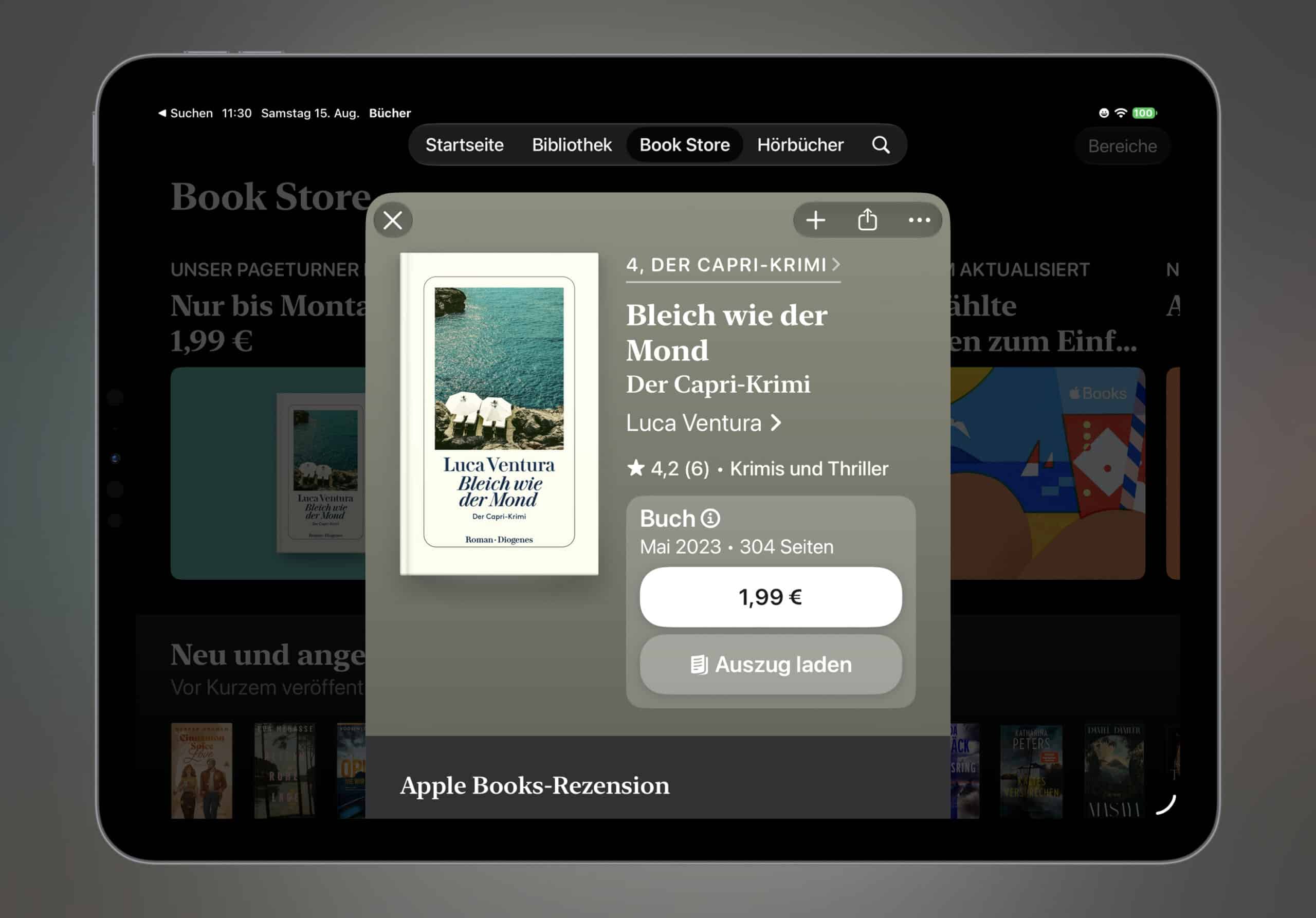Open the background pageturner book cover

point(321,473)
